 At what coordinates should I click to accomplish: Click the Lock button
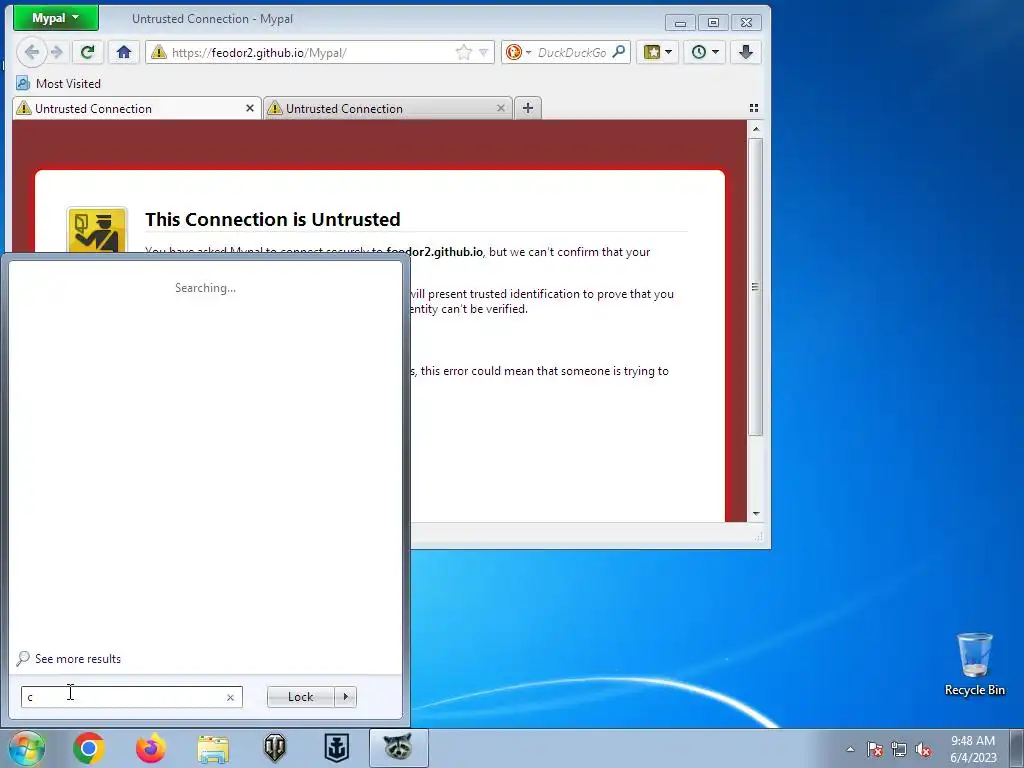pos(300,697)
